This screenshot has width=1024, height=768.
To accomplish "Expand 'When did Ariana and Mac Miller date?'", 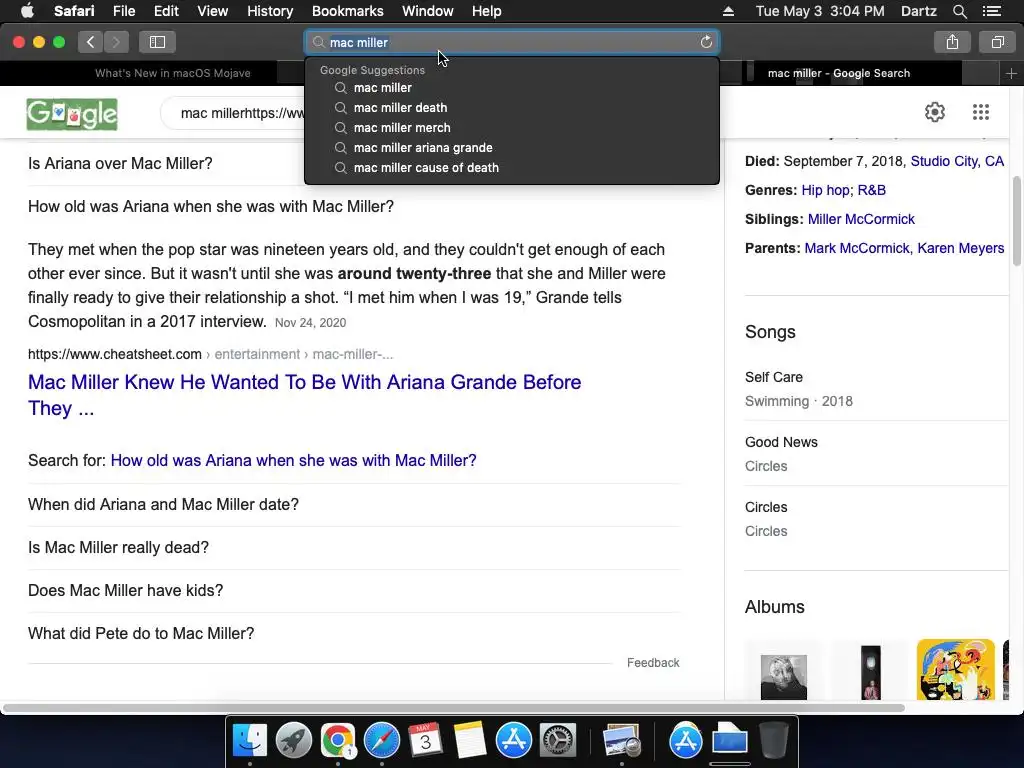I will pos(354,505).
